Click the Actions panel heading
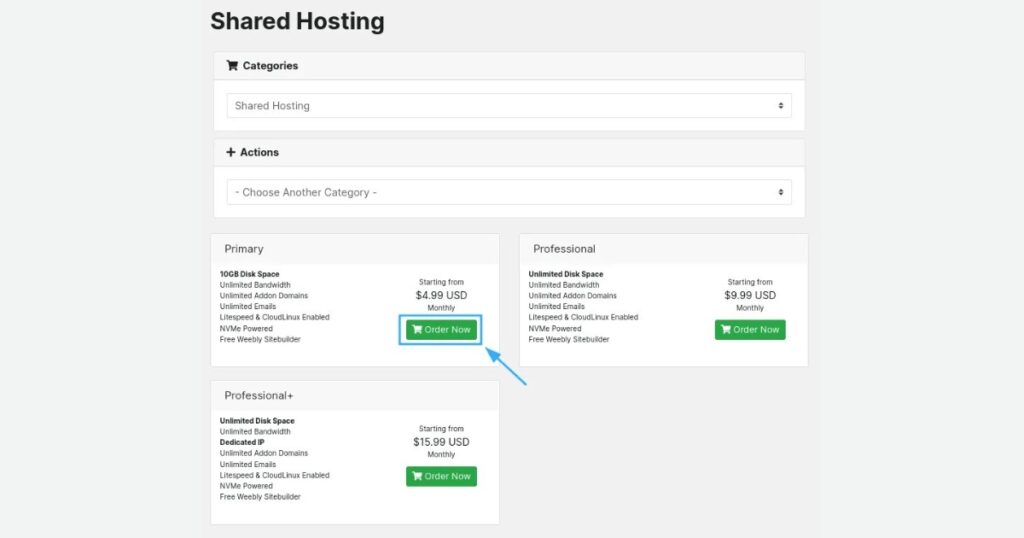This screenshot has width=1024, height=538. click(259, 152)
